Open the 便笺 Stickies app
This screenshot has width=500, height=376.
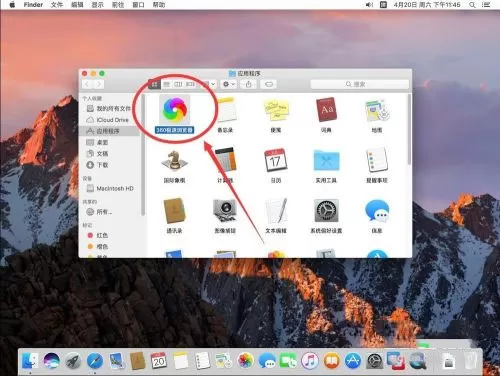click(x=276, y=109)
